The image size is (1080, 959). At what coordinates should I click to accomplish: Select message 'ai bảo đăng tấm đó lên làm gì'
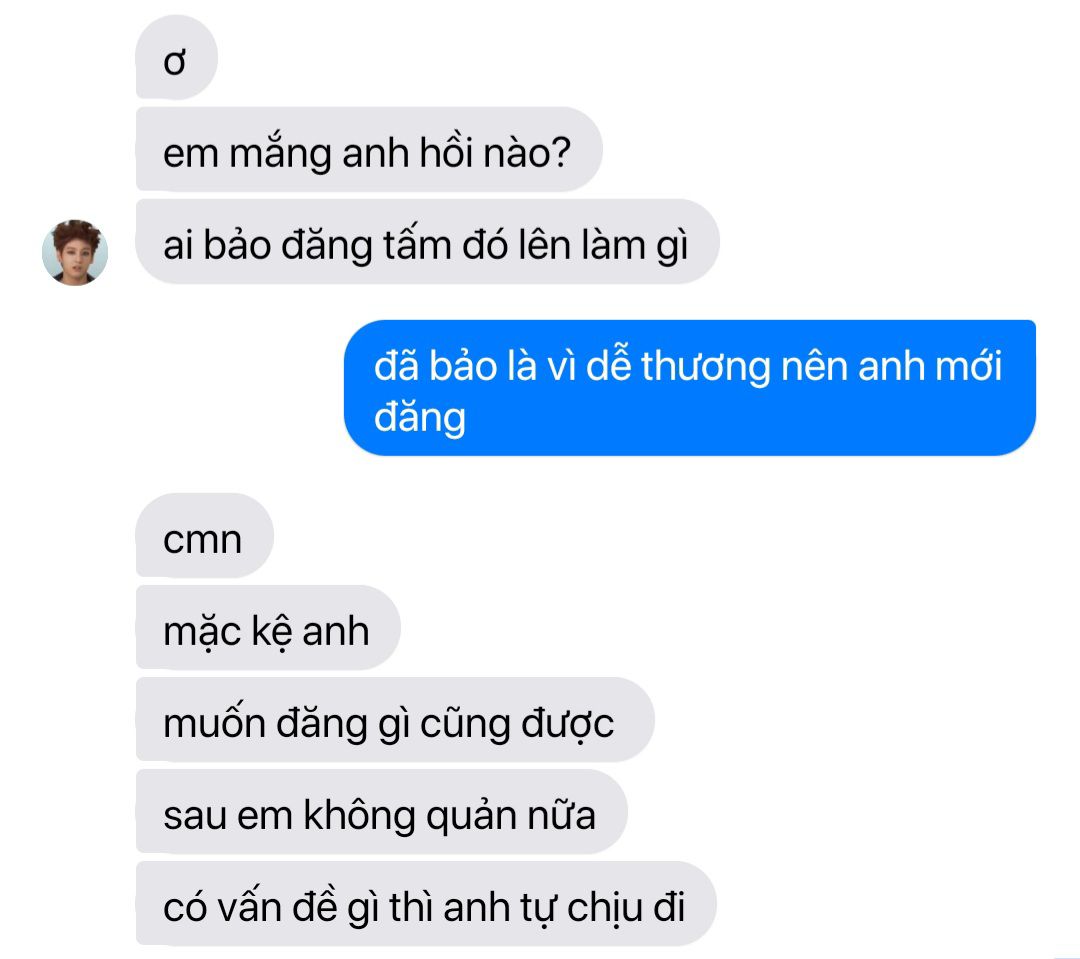pyautogui.click(x=428, y=242)
